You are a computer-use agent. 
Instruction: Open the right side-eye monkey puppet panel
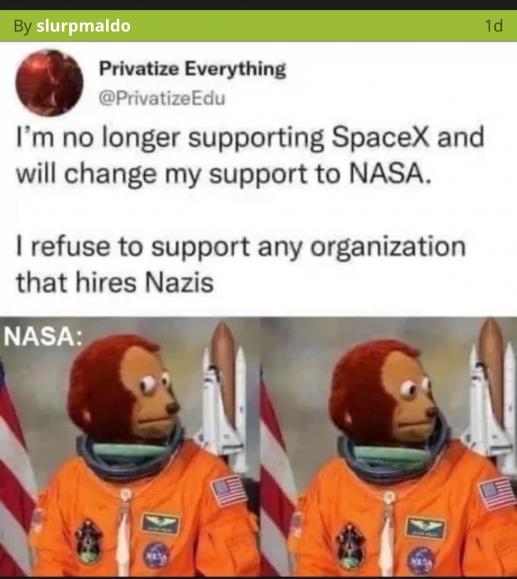click(389, 447)
